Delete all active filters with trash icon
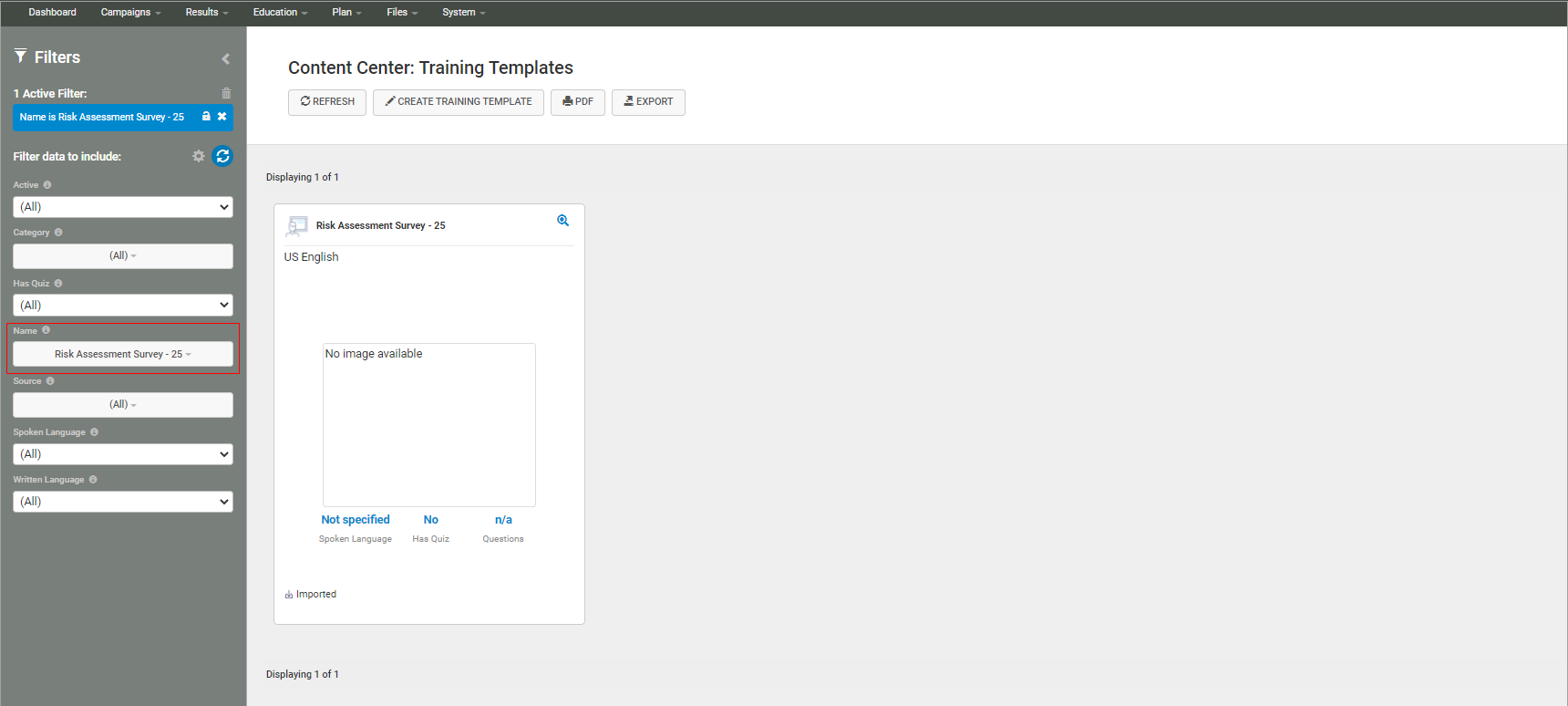This screenshot has height=706, width=1568. tap(226, 93)
